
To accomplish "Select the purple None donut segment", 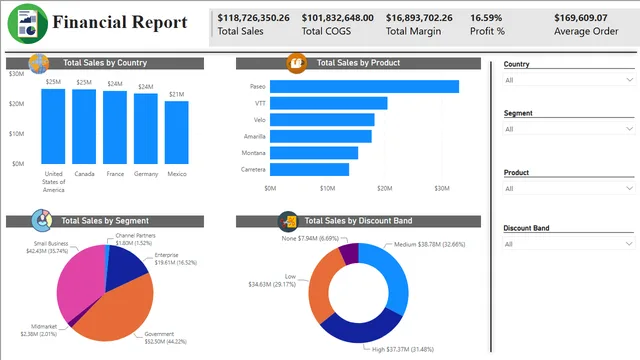I will (x=350, y=252).
